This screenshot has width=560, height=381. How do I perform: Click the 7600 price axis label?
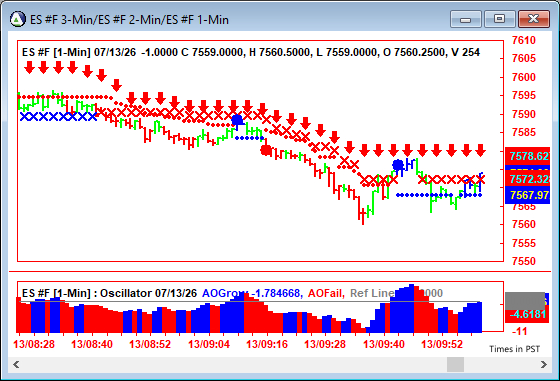coord(524,77)
